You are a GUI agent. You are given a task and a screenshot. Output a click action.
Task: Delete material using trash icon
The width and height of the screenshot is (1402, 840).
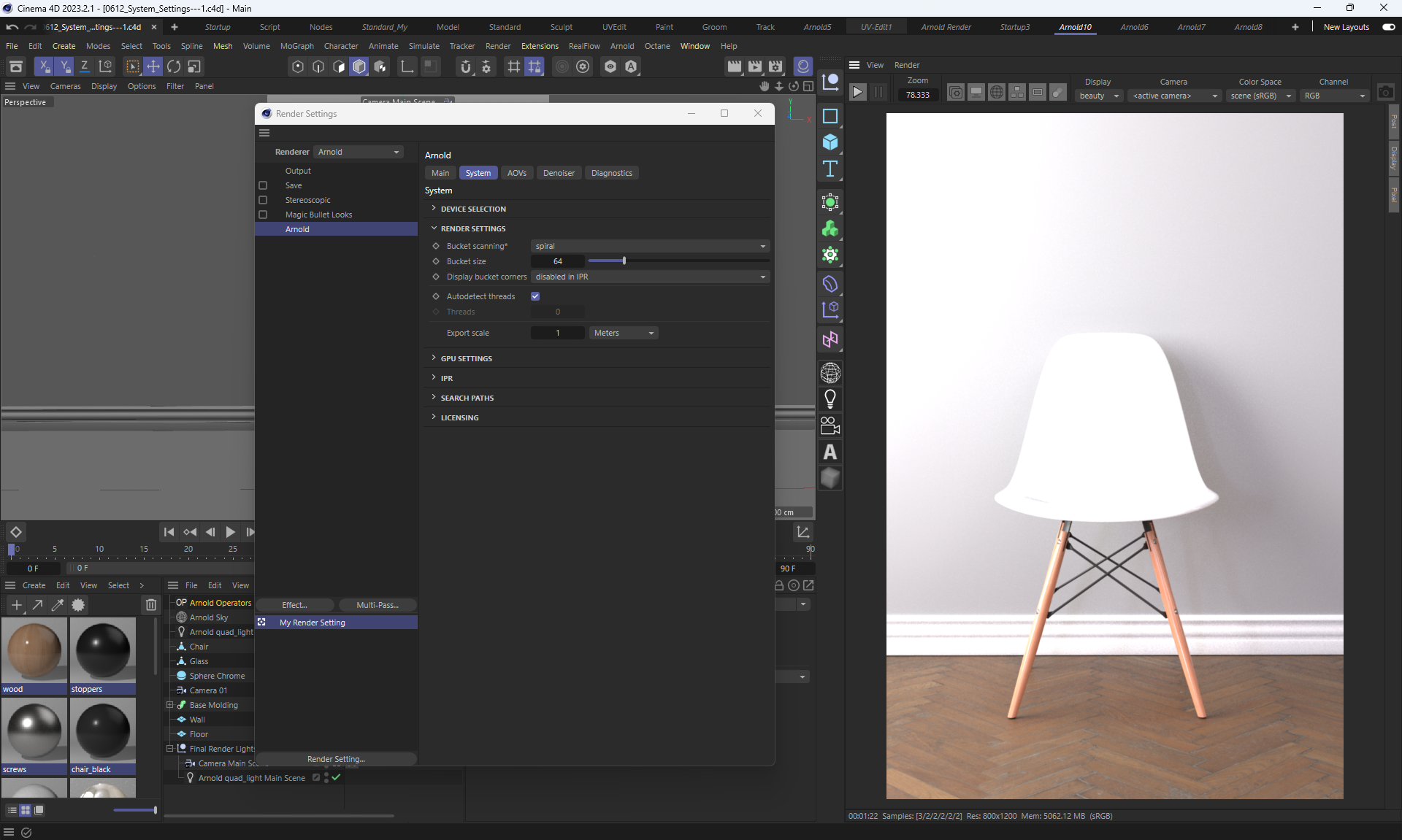tap(150, 605)
